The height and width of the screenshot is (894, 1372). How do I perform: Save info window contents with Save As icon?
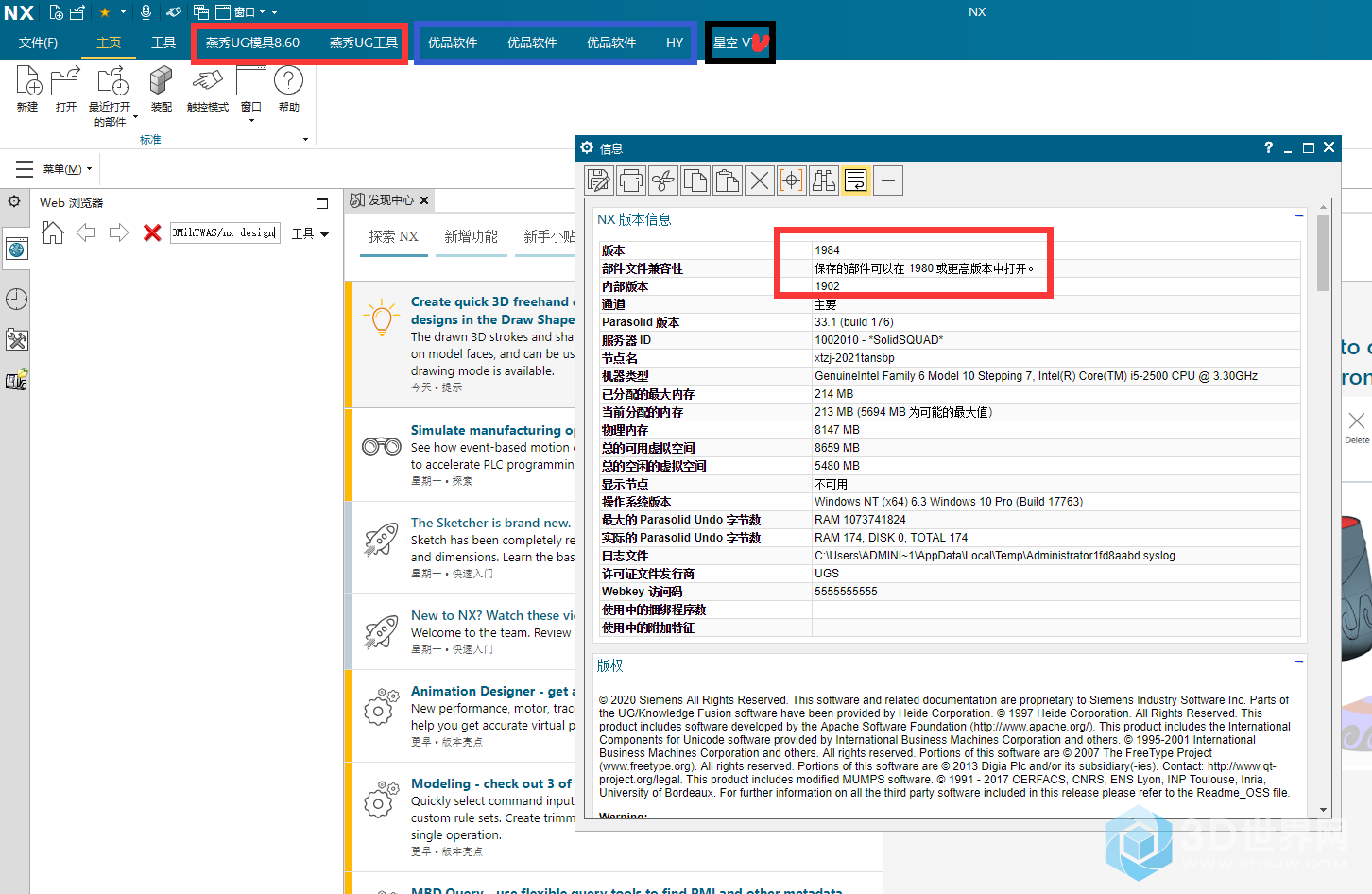599,180
